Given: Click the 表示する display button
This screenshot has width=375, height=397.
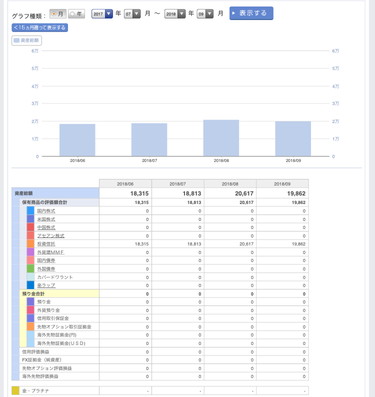Looking at the screenshot, I should pos(251,13).
